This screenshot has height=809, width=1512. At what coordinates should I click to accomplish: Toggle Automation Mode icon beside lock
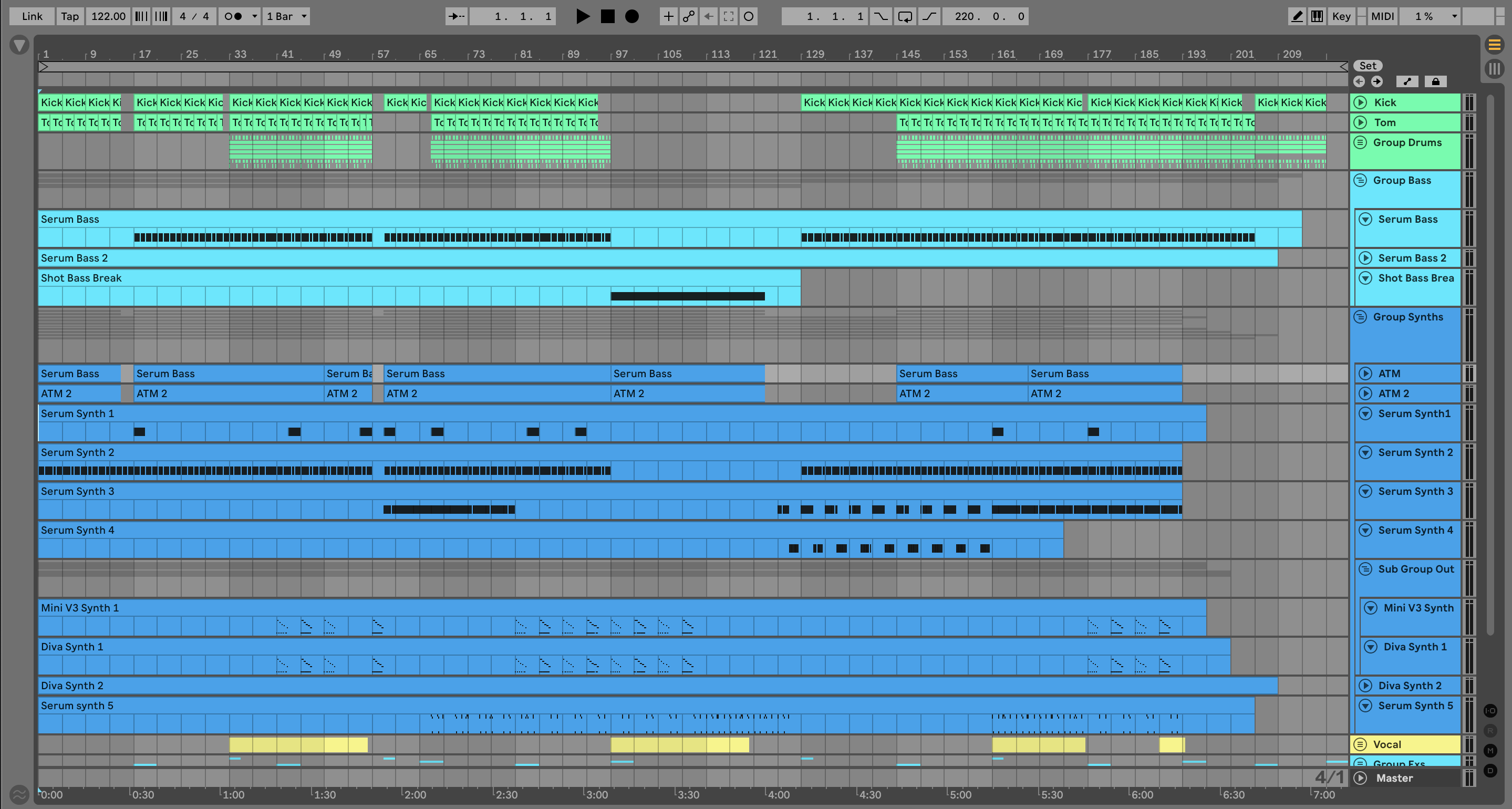[x=1407, y=81]
